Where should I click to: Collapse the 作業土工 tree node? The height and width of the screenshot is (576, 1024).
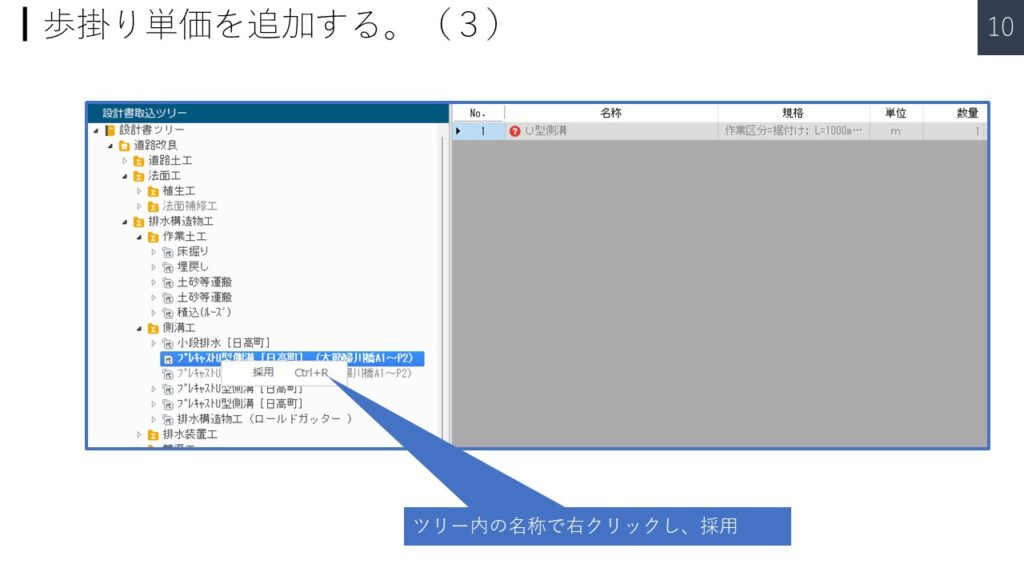140,237
